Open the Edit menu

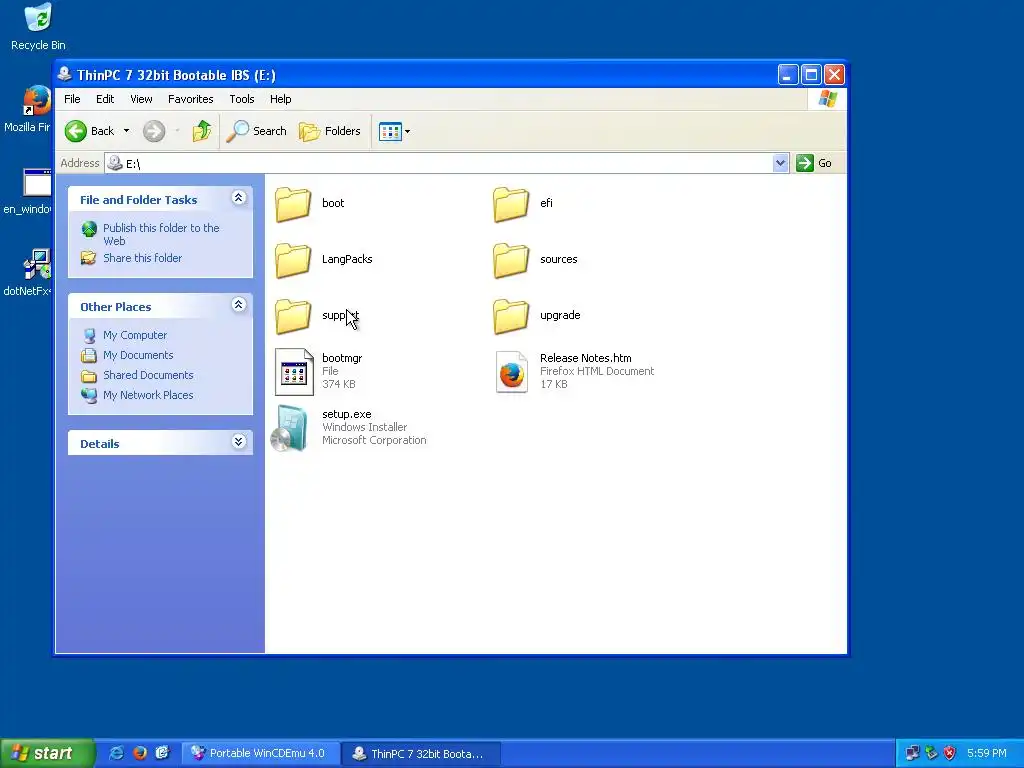105,99
